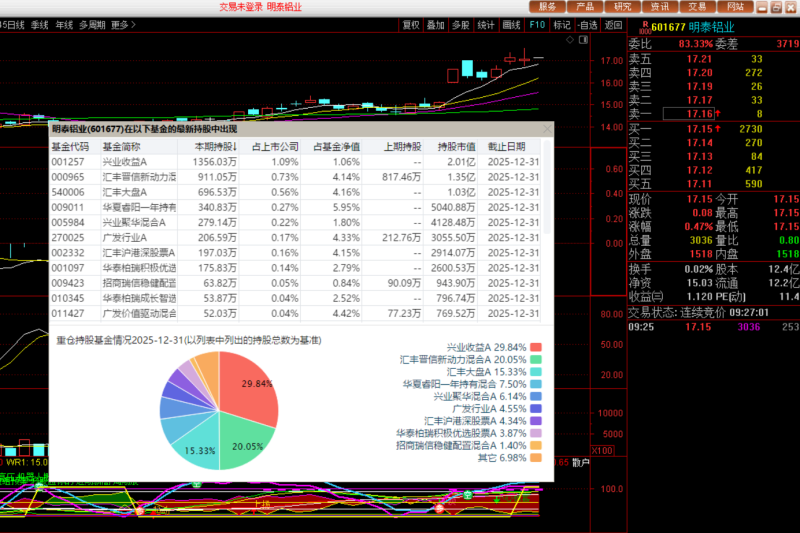
Task: Click the X100 volume unit label
Action: tap(602, 451)
